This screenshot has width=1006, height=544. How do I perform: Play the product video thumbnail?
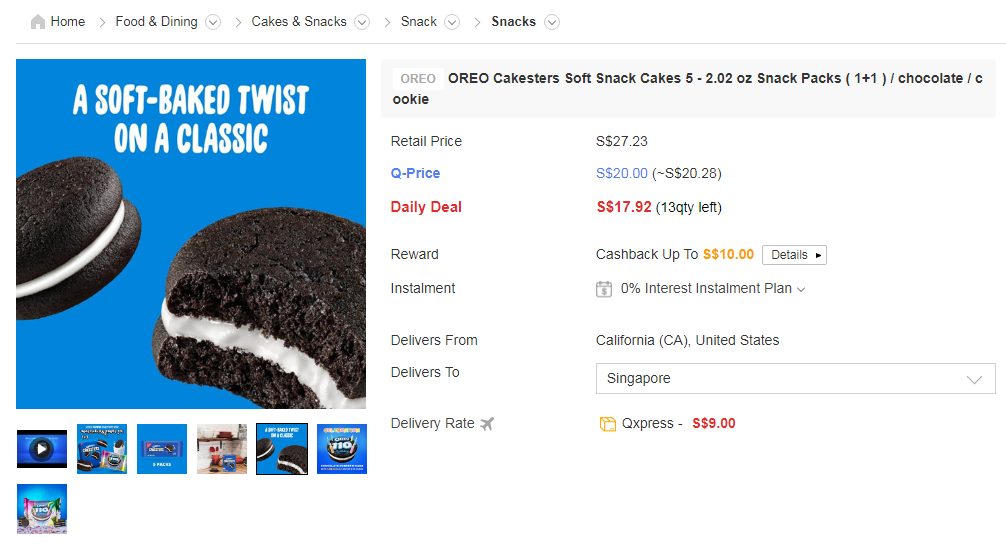(42, 449)
